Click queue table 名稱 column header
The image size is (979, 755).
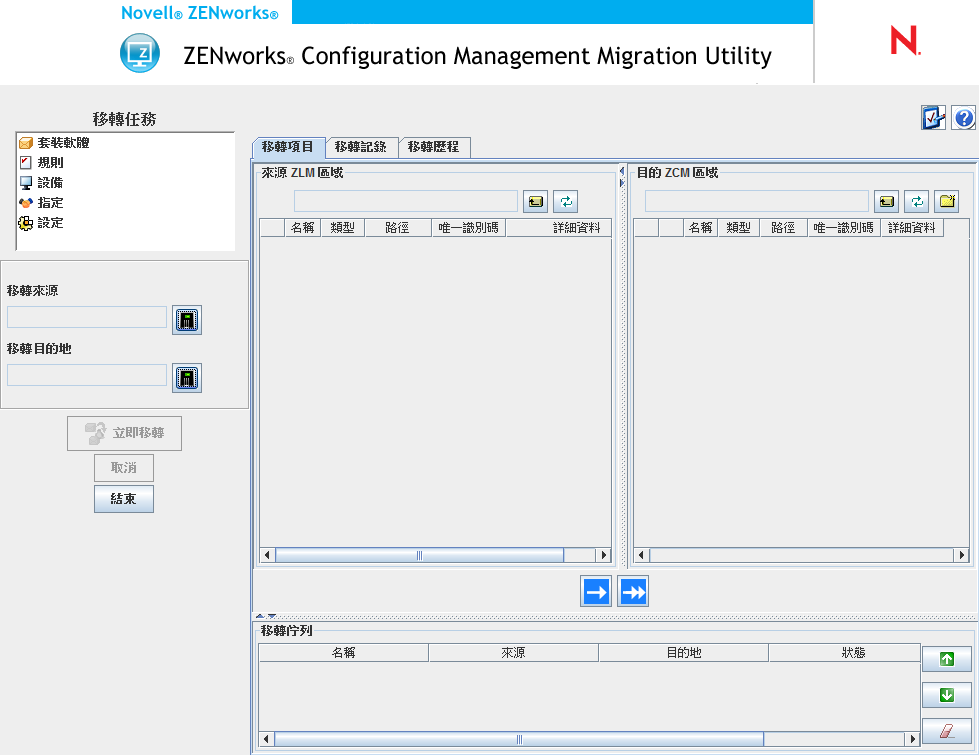pyautogui.click(x=343, y=653)
